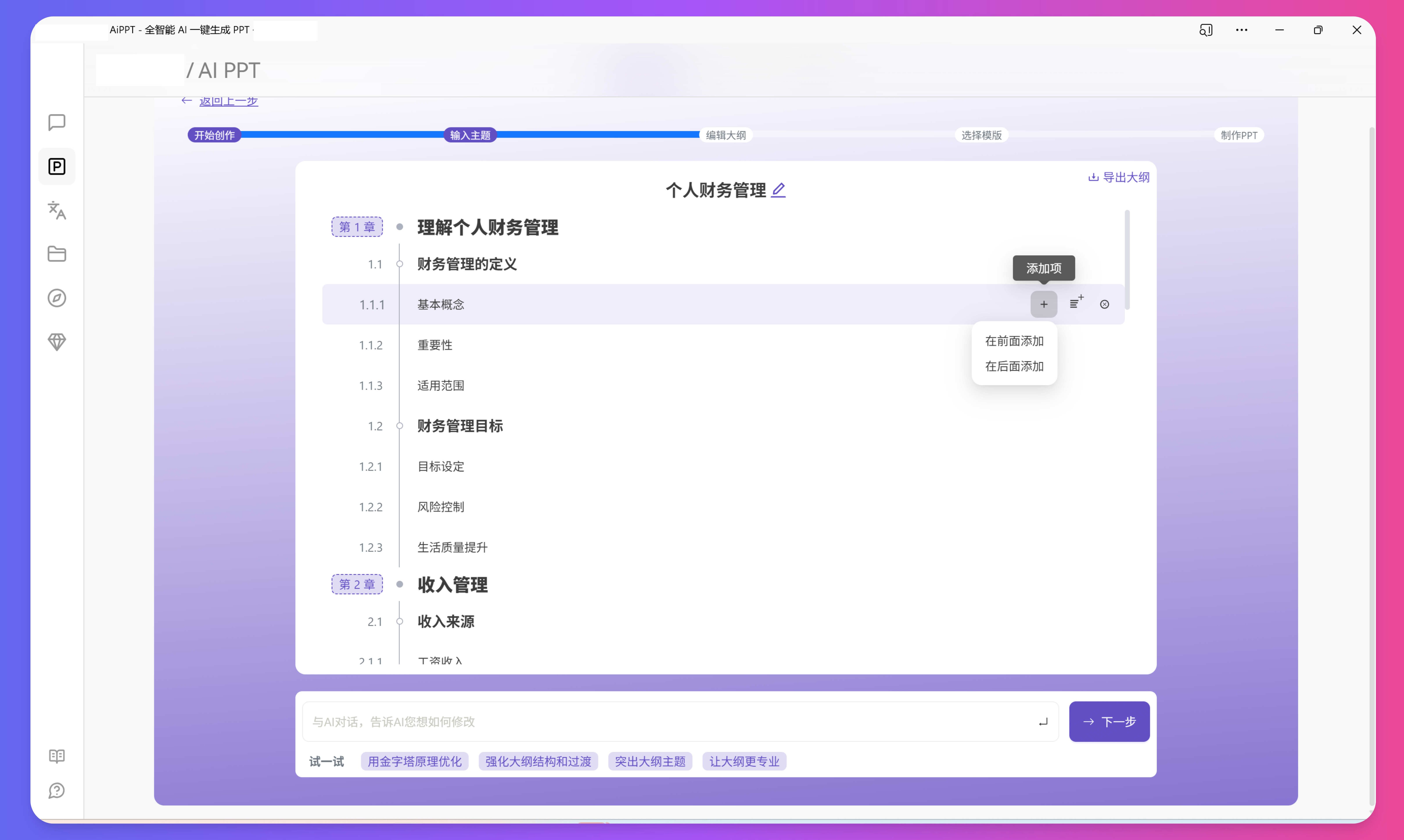The height and width of the screenshot is (840, 1404).
Task: Open the comments panel icon in sidebar
Action: point(57,122)
